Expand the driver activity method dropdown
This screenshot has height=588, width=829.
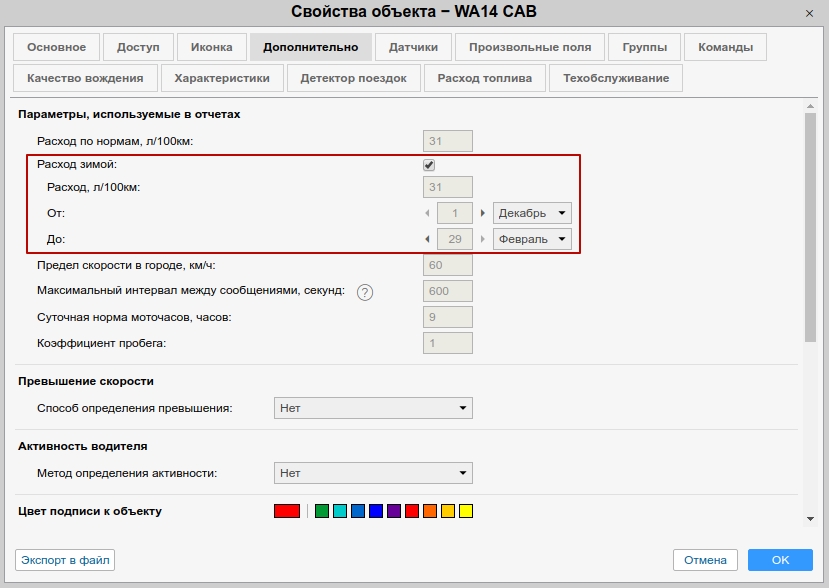click(x=373, y=473)
